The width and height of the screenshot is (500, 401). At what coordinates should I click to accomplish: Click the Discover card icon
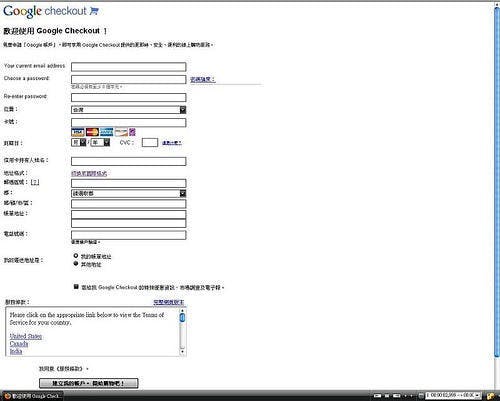[x=121, y=132]
